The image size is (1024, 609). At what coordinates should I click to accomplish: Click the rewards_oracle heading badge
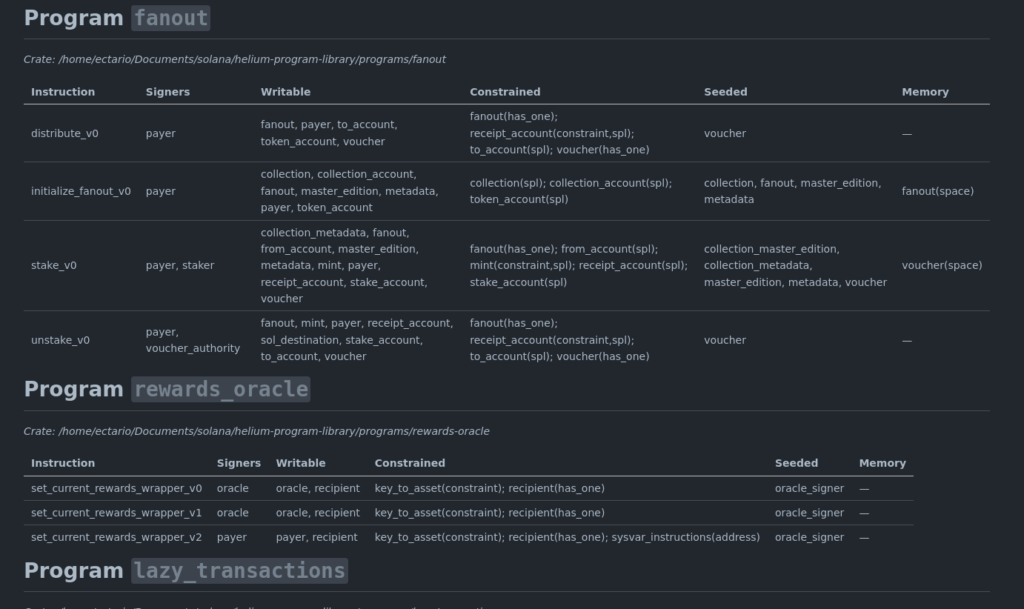(x=220, y=389)
